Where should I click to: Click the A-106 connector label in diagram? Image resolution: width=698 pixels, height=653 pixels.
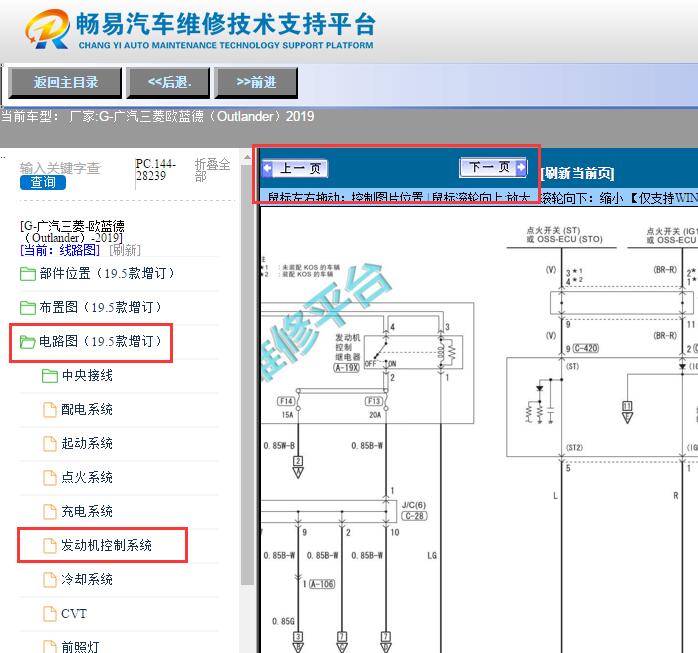tap(321, 584)
